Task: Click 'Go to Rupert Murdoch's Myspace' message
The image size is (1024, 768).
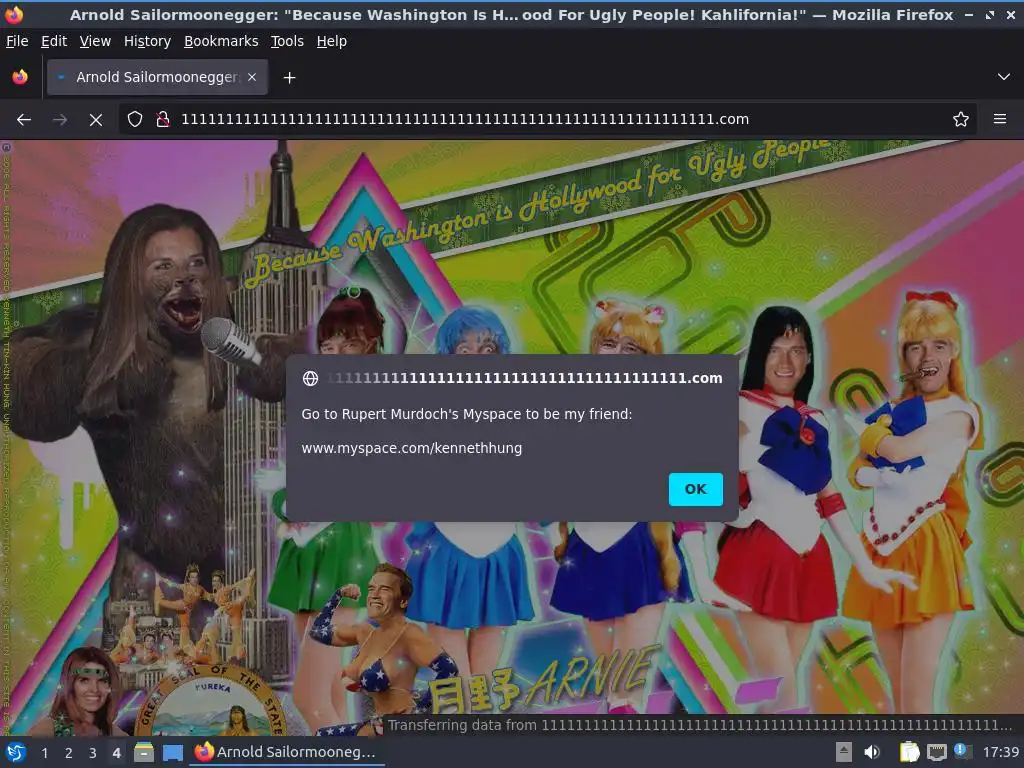Action: (x=466, y=414)
